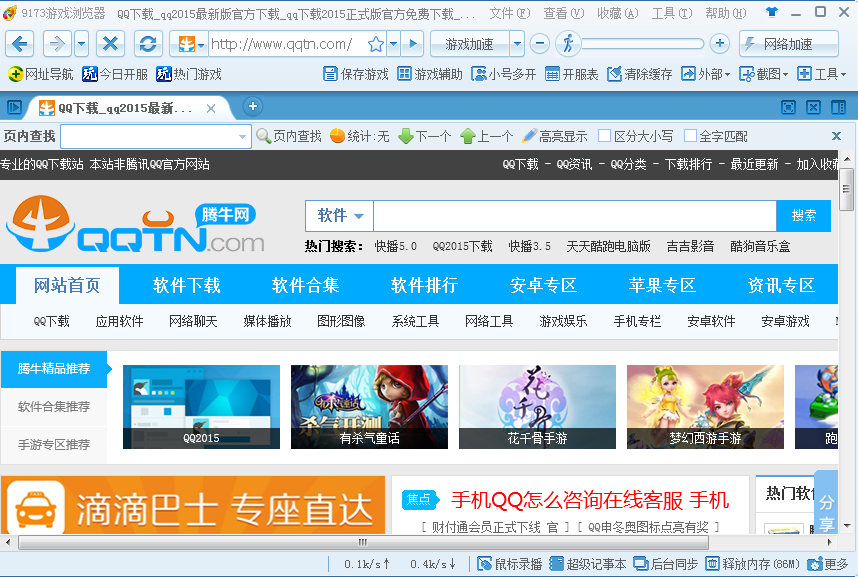
Task: Launch 小号多开 feature
Action: point(503,74)
